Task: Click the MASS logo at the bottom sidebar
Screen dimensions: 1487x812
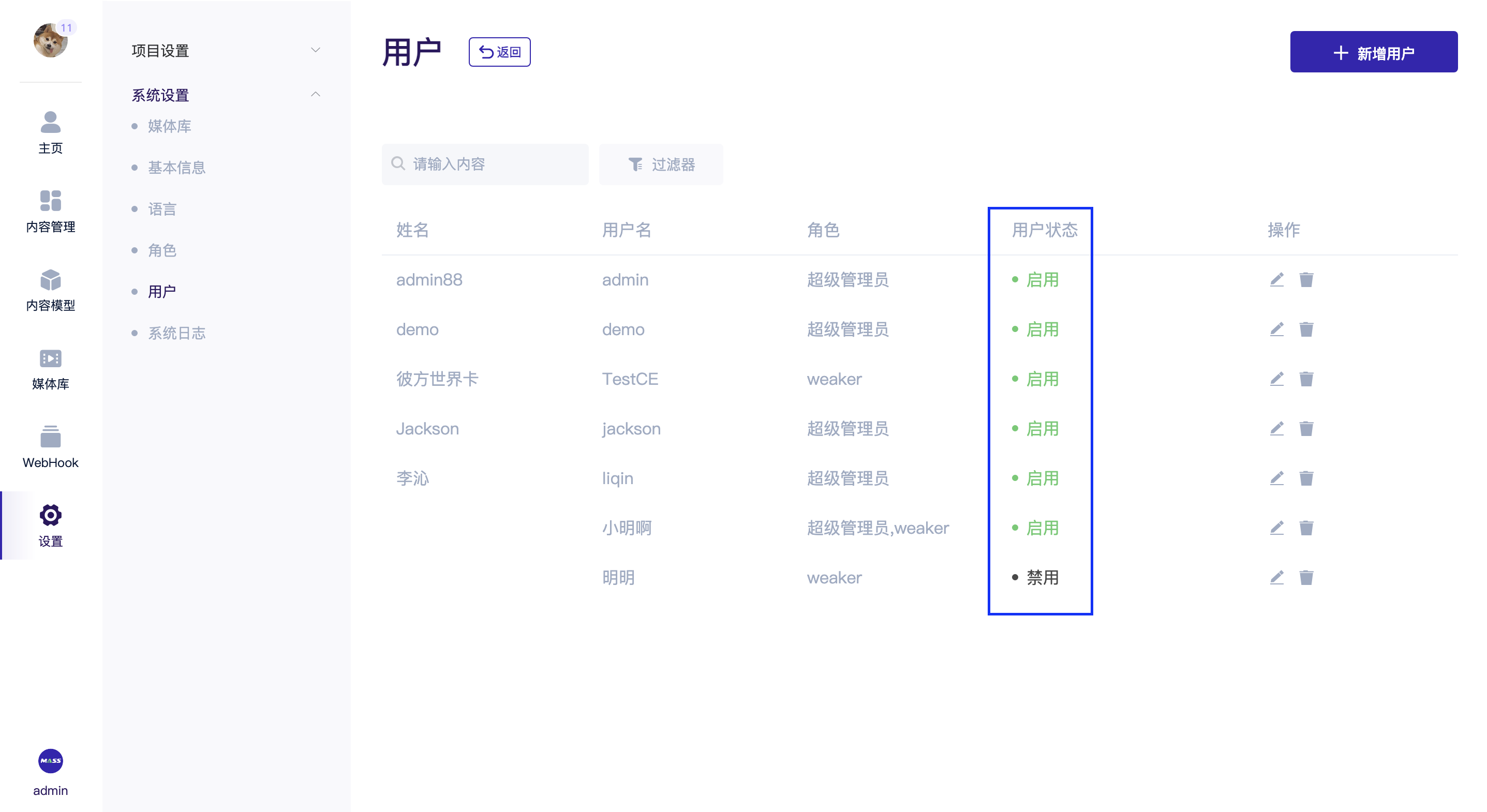Action: pos(50,761)
